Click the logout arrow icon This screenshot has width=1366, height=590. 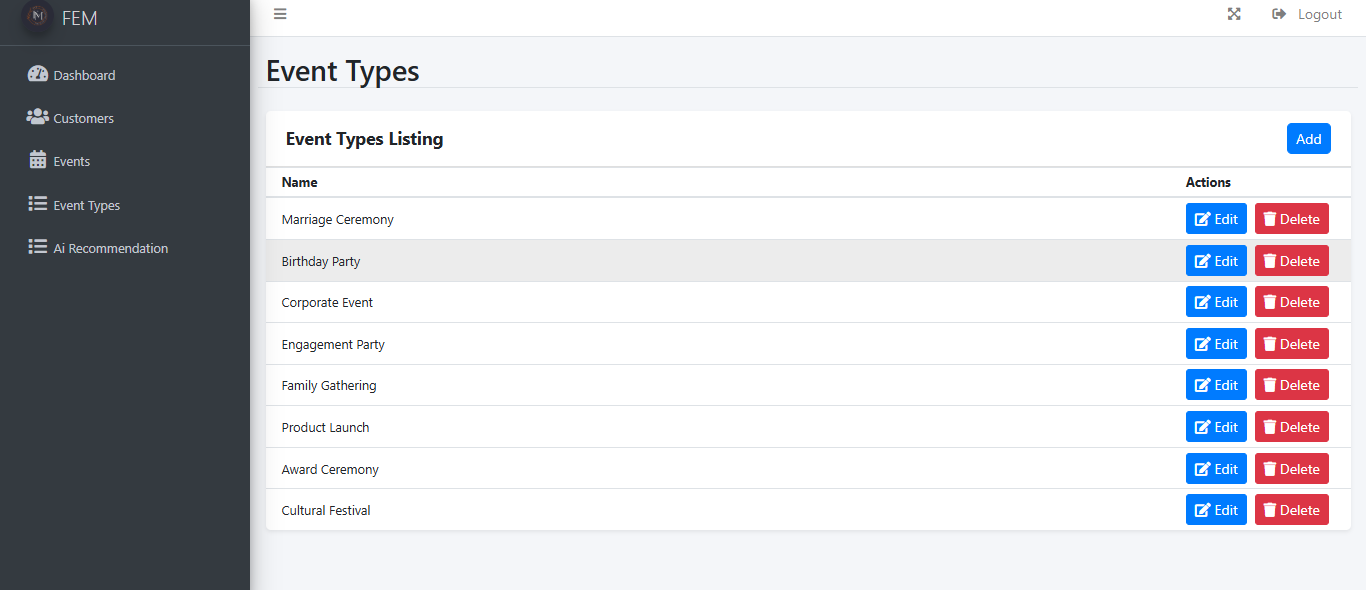point(1279,14)
